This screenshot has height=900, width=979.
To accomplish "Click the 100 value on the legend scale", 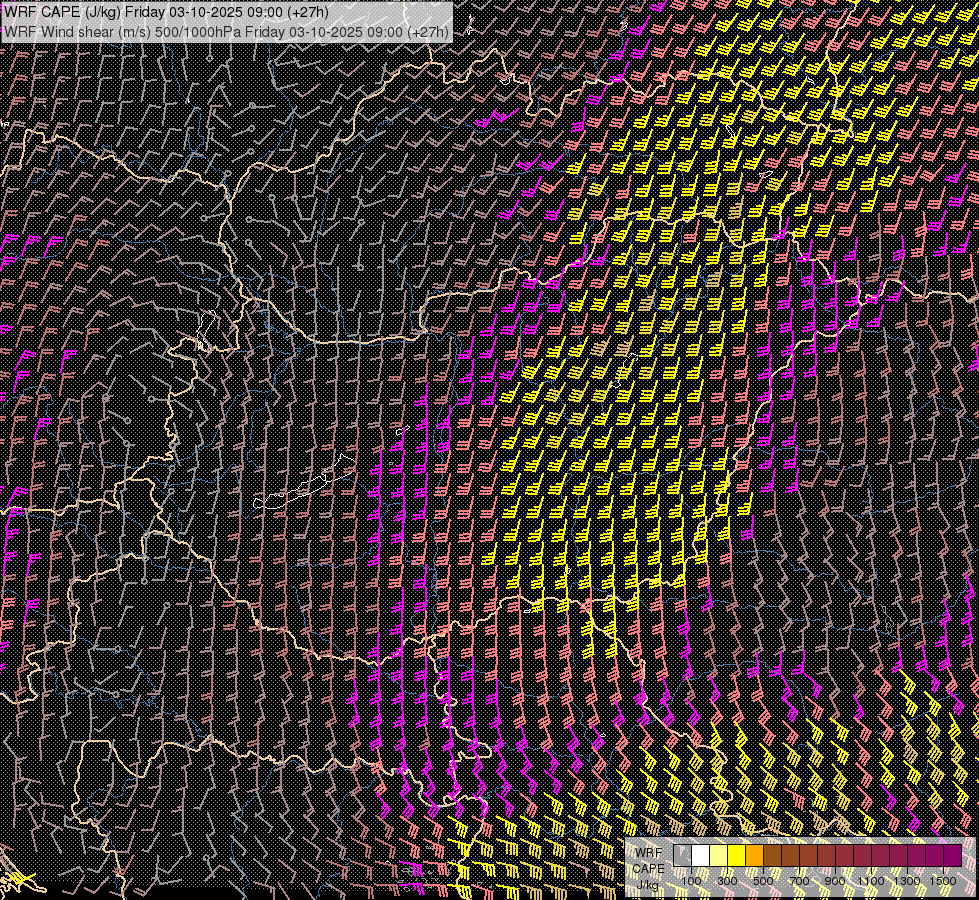I will (x=691, y=880).
